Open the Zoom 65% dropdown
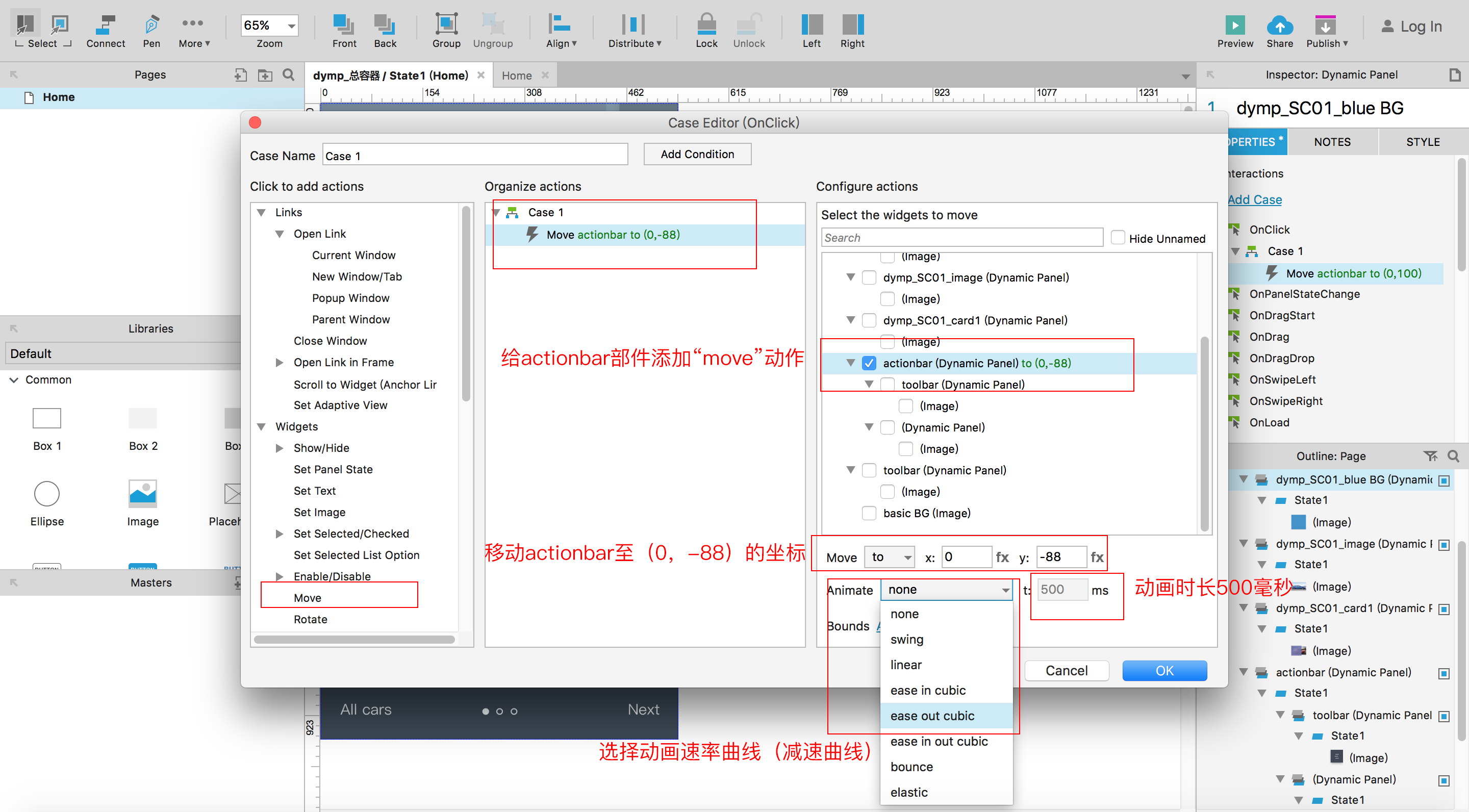Screen dimensions: 1469x812 291,26
